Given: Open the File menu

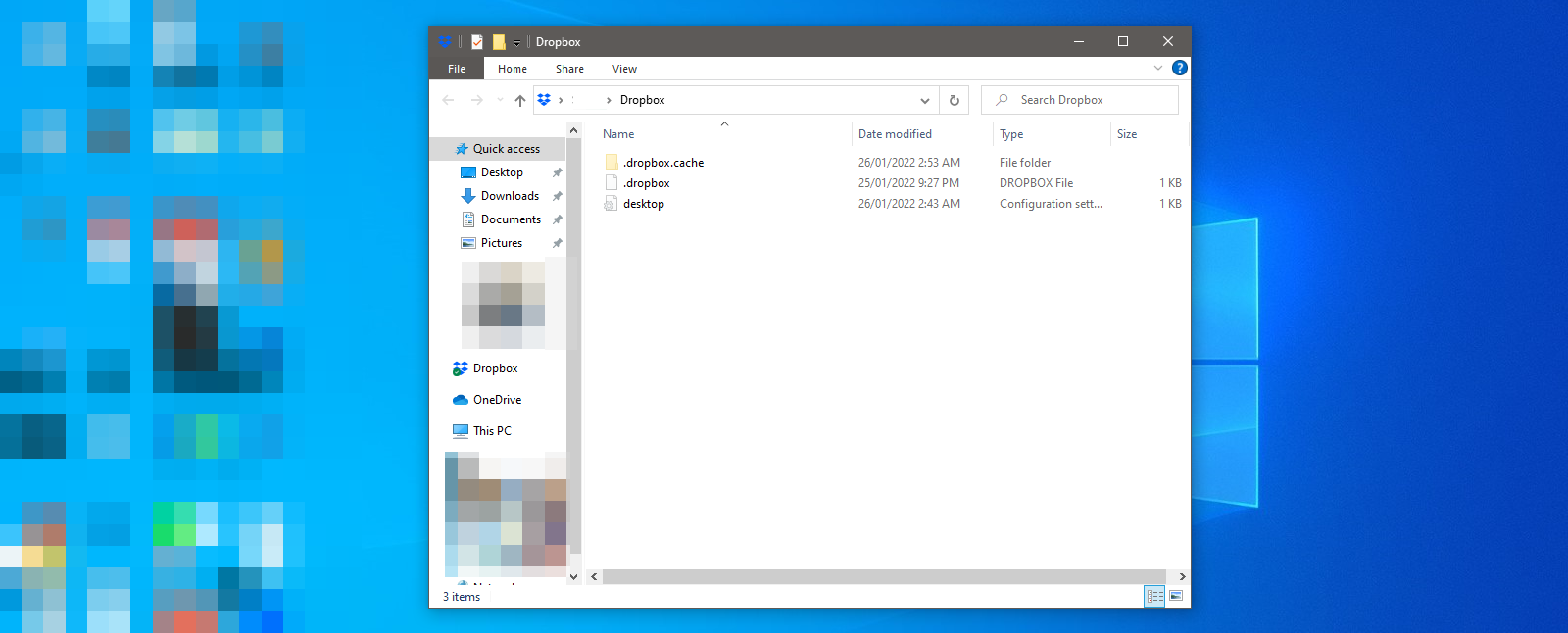Looking at the screenshot, I should [x=457, y=69].
